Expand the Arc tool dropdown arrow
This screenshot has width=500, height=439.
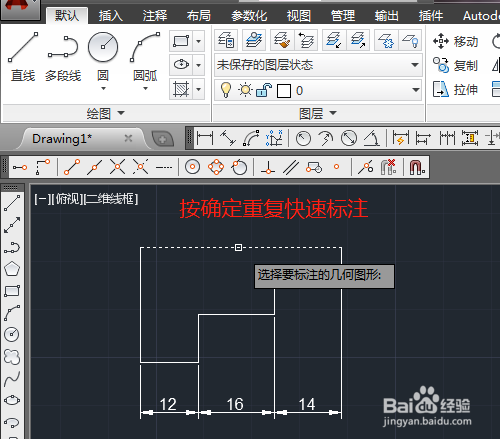(x=145, y=89)
